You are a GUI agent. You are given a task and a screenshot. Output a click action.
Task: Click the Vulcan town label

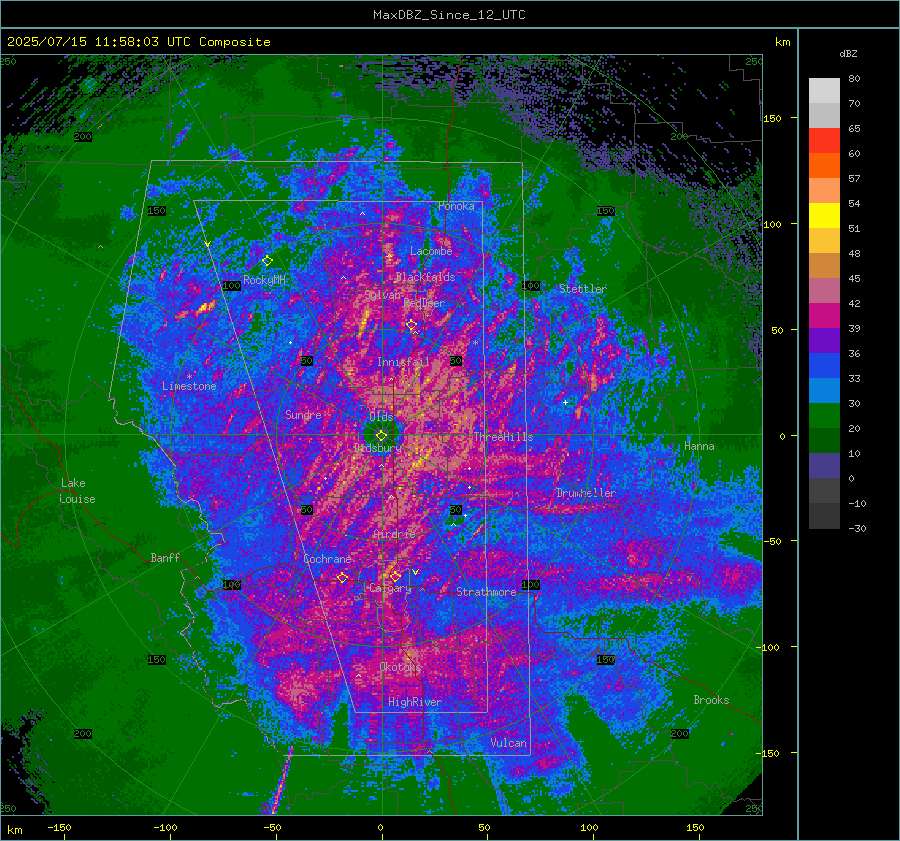click(508, 743)
